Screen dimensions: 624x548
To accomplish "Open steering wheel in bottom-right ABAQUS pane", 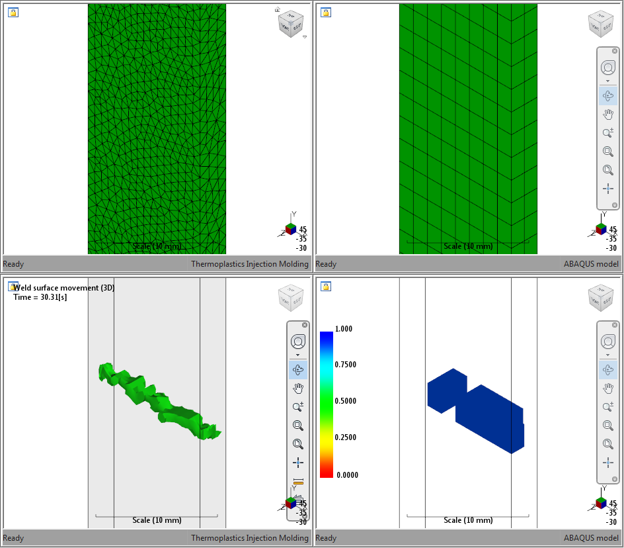I will point(608,341).
